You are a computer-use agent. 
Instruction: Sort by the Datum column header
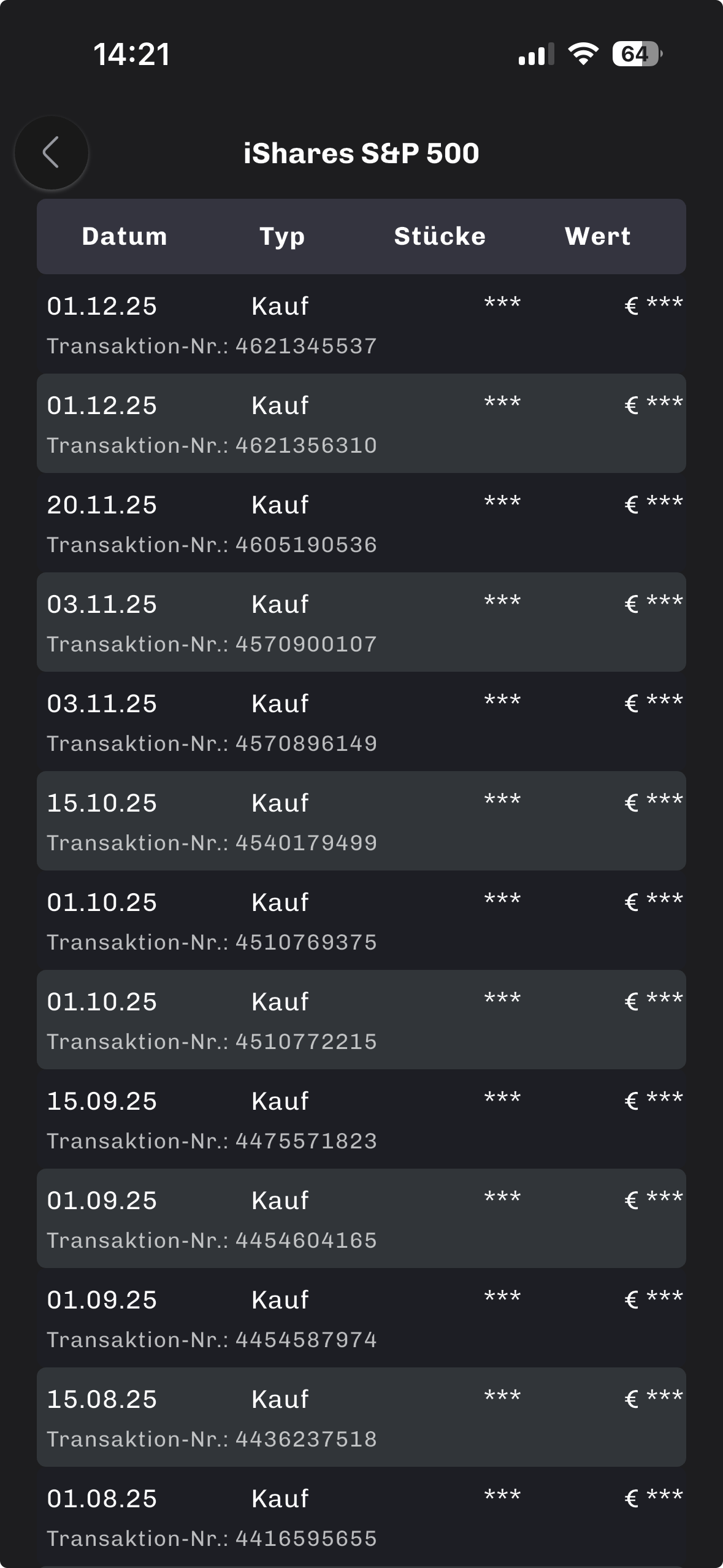124,236
